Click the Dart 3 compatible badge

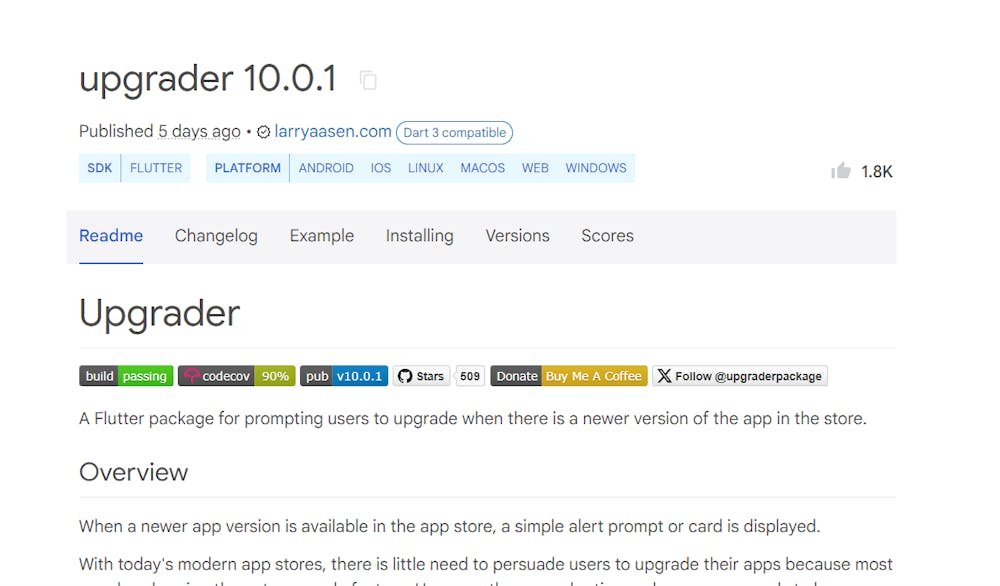[x=454, y=133]
